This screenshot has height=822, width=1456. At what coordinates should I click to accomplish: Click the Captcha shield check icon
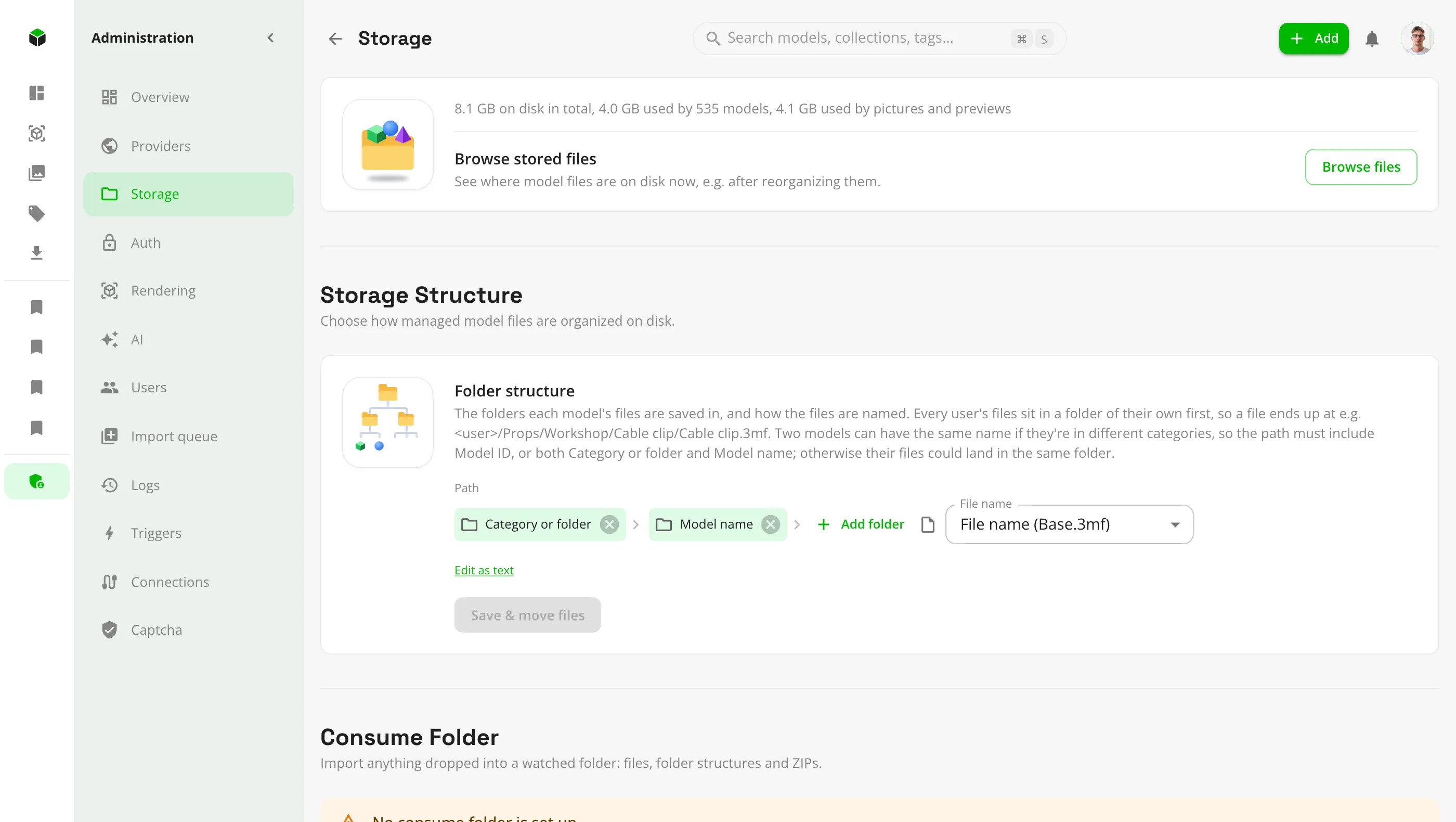click(x=109, y=630)
